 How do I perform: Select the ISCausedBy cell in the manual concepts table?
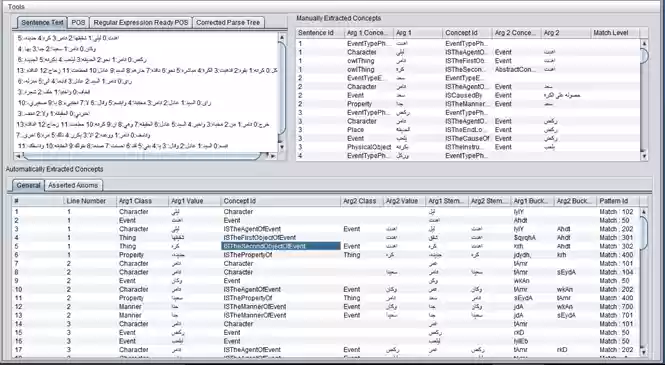pos(467,95)
